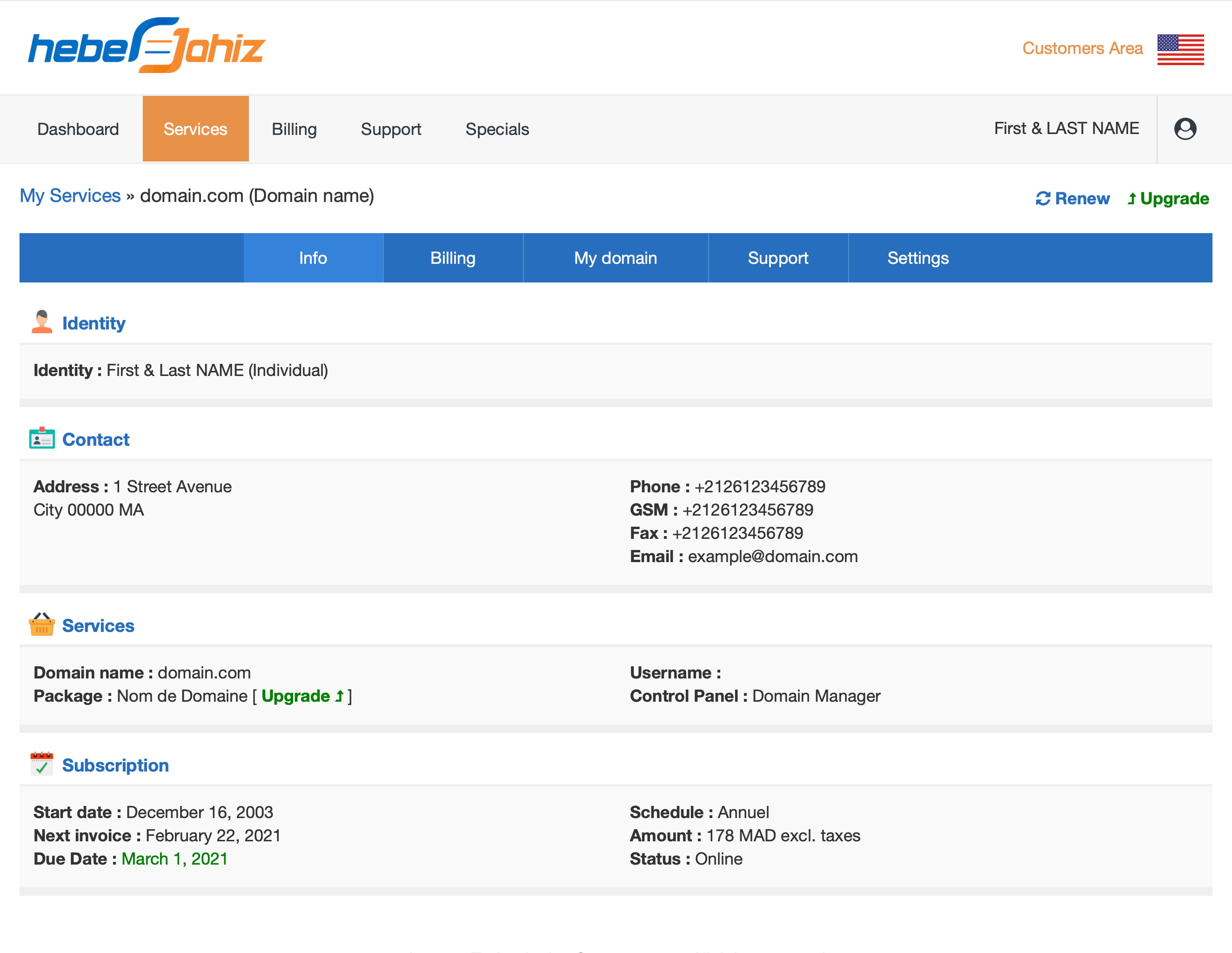Click the domain.com (Domain name) breadcrumb text
1232x953 pixels.
tap(257, 196)
